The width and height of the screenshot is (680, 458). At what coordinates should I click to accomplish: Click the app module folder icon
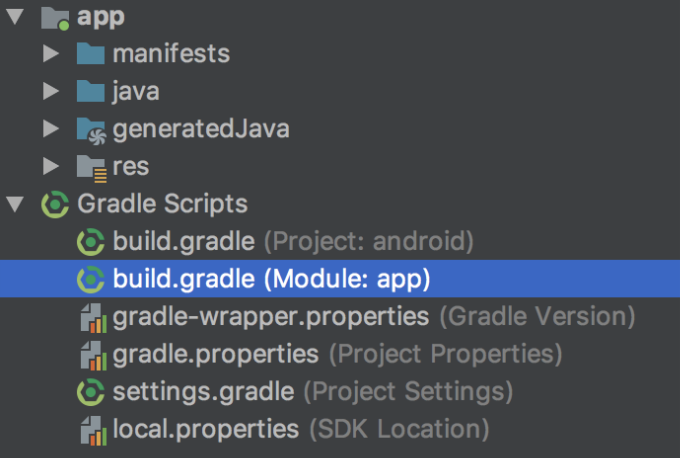click(56, 17)
